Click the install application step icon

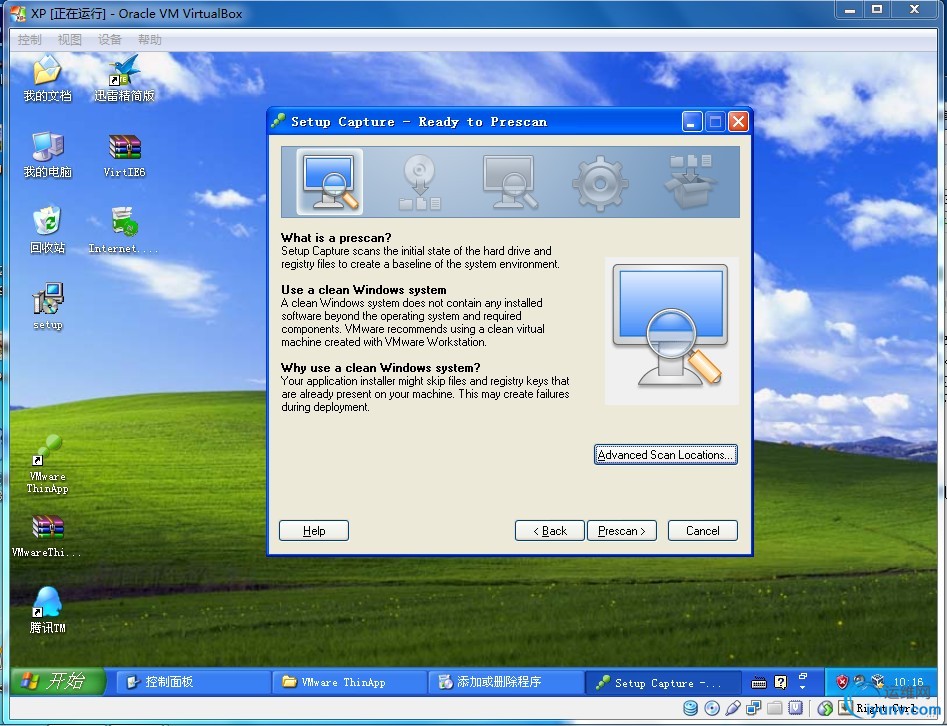(420, 182)
